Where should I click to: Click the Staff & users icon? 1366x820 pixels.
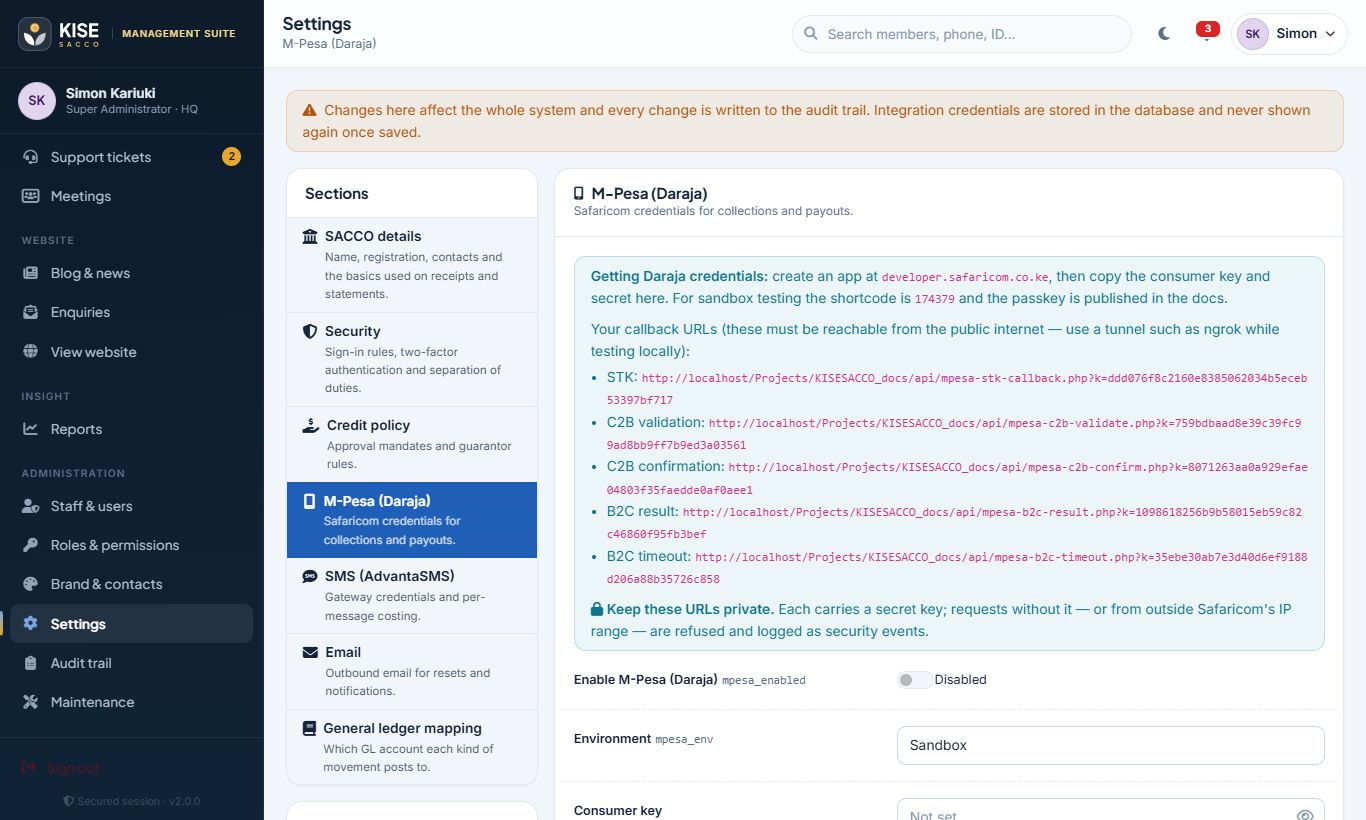[x=31, y=506]
